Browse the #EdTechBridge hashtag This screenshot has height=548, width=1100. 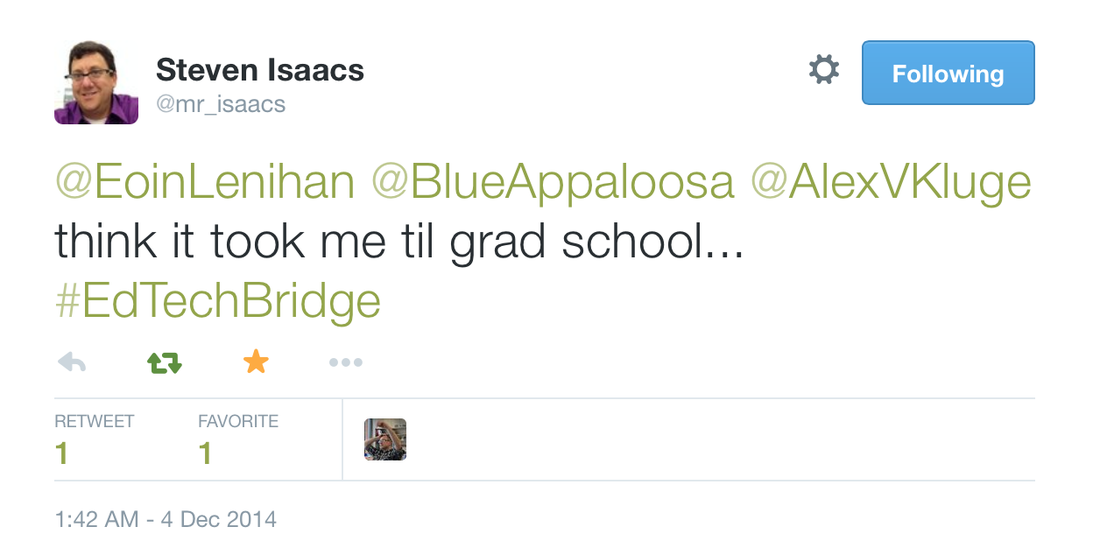218,301
